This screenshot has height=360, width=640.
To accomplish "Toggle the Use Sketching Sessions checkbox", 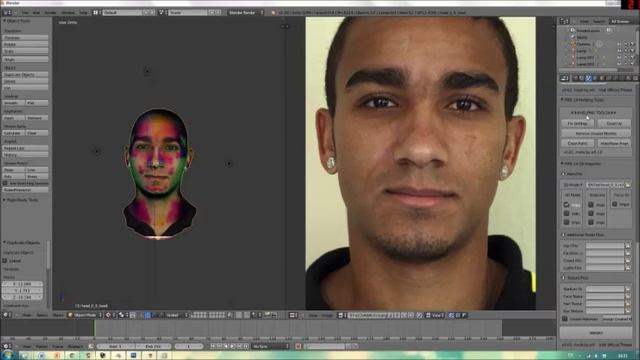I will (x=5, y=184).
